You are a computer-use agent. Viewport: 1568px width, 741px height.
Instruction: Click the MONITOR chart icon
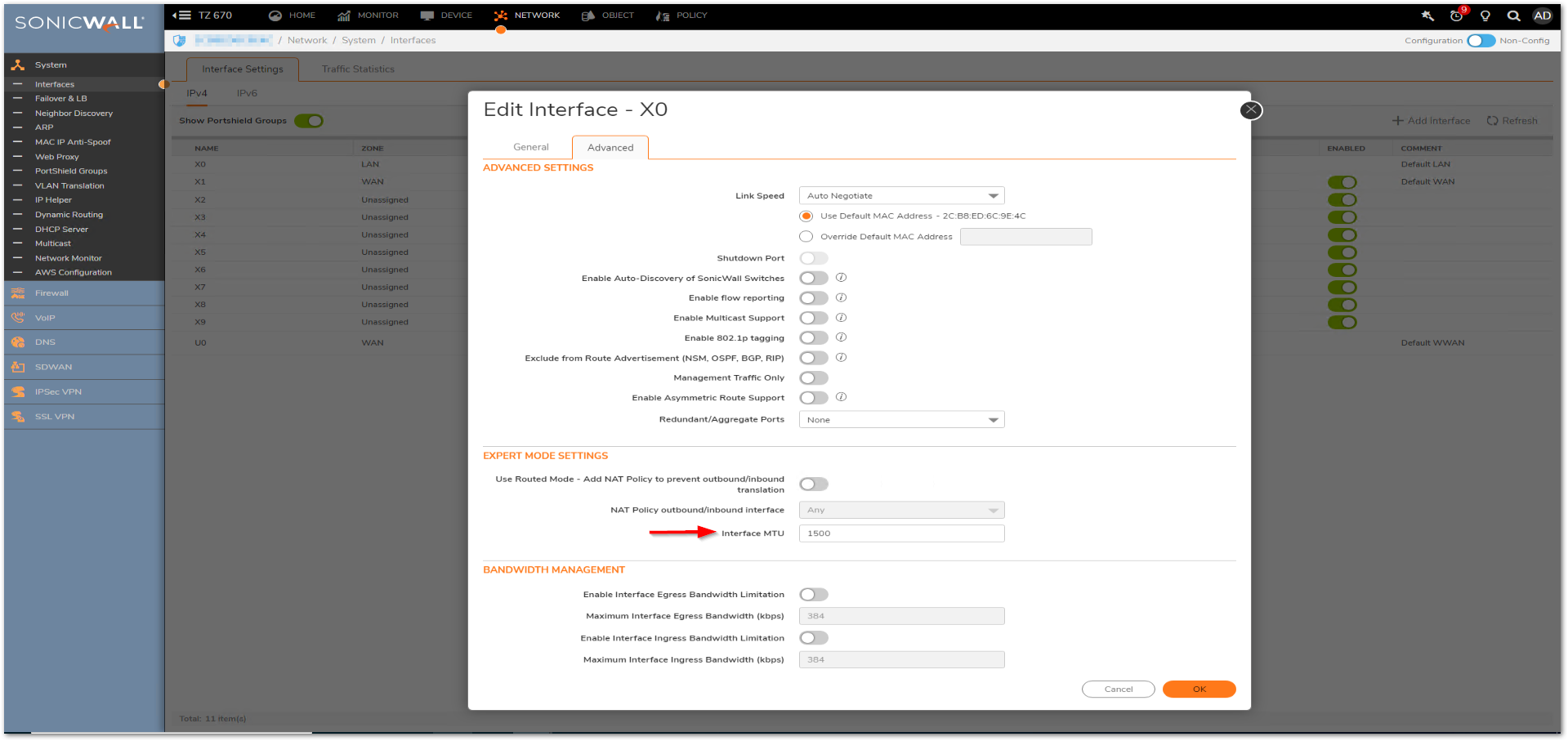pyautogui.click(x=344, y=16)
